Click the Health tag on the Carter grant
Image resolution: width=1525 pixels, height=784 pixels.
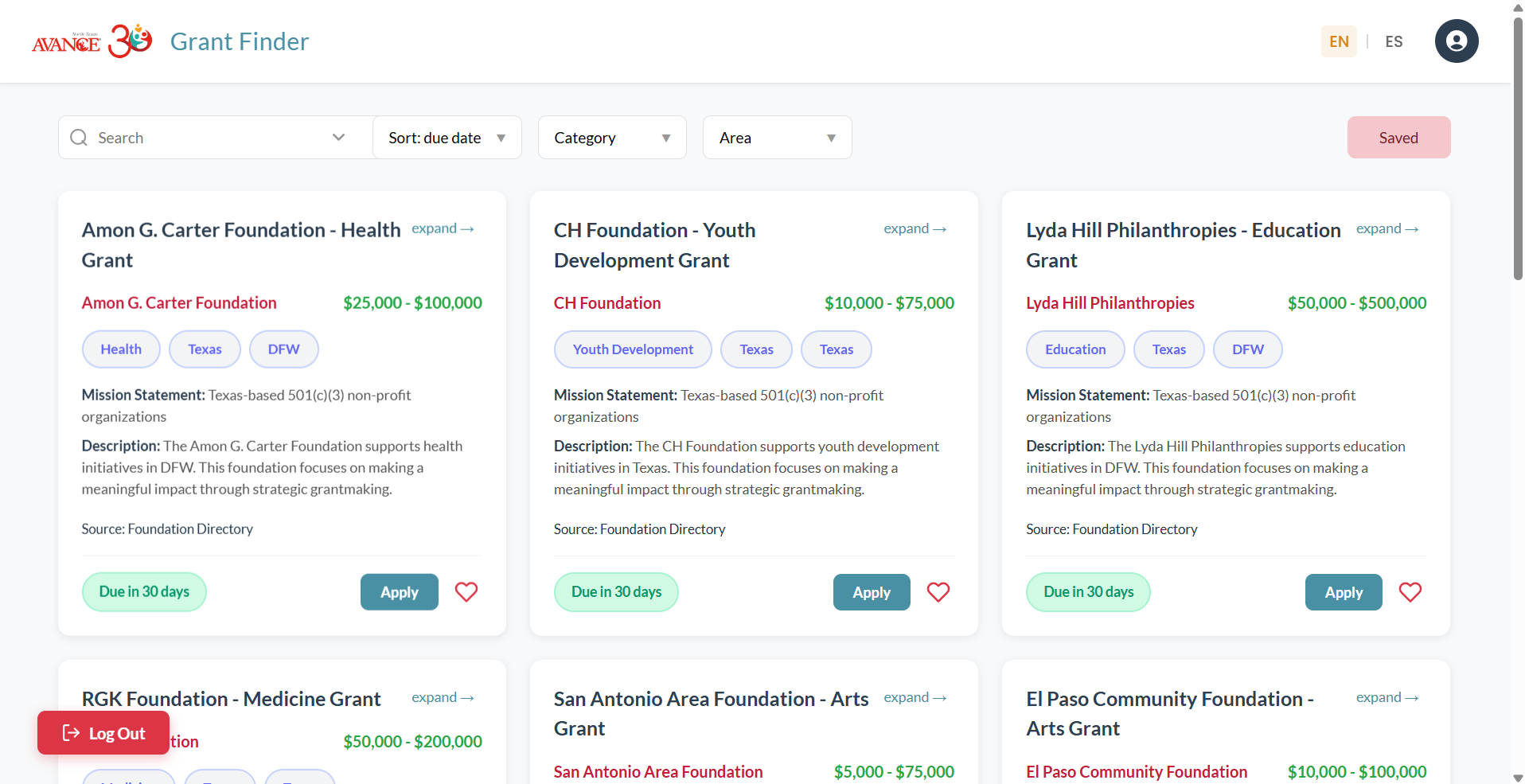[x=120, y=349]
